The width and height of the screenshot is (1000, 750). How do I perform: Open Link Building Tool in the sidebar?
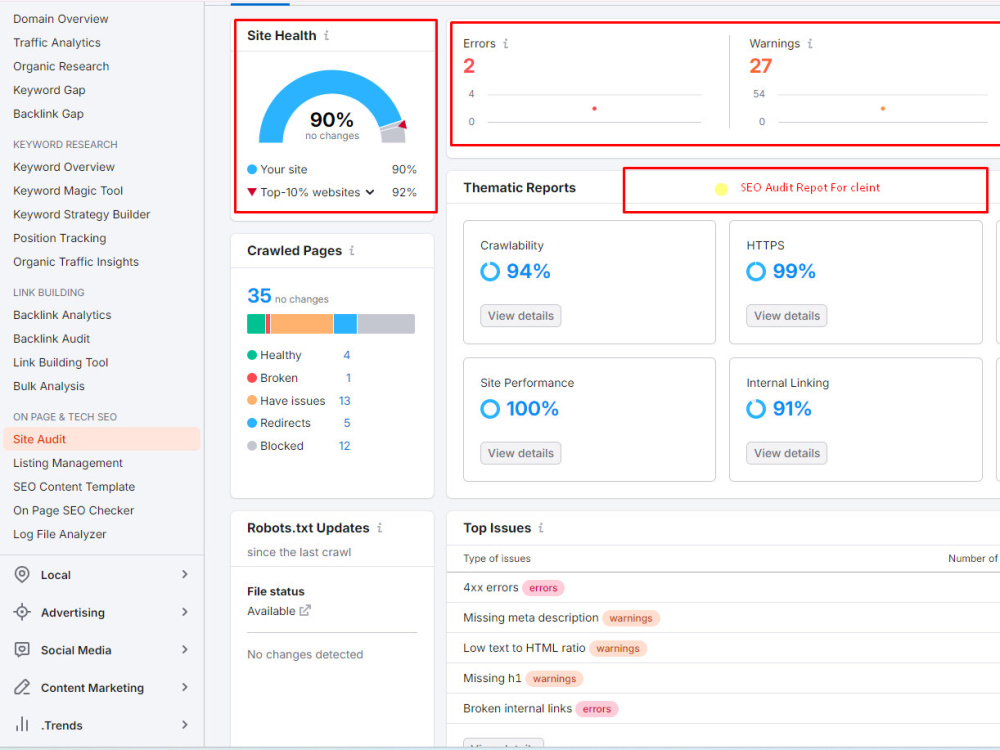pyautogui.click(x=61, y=363)
